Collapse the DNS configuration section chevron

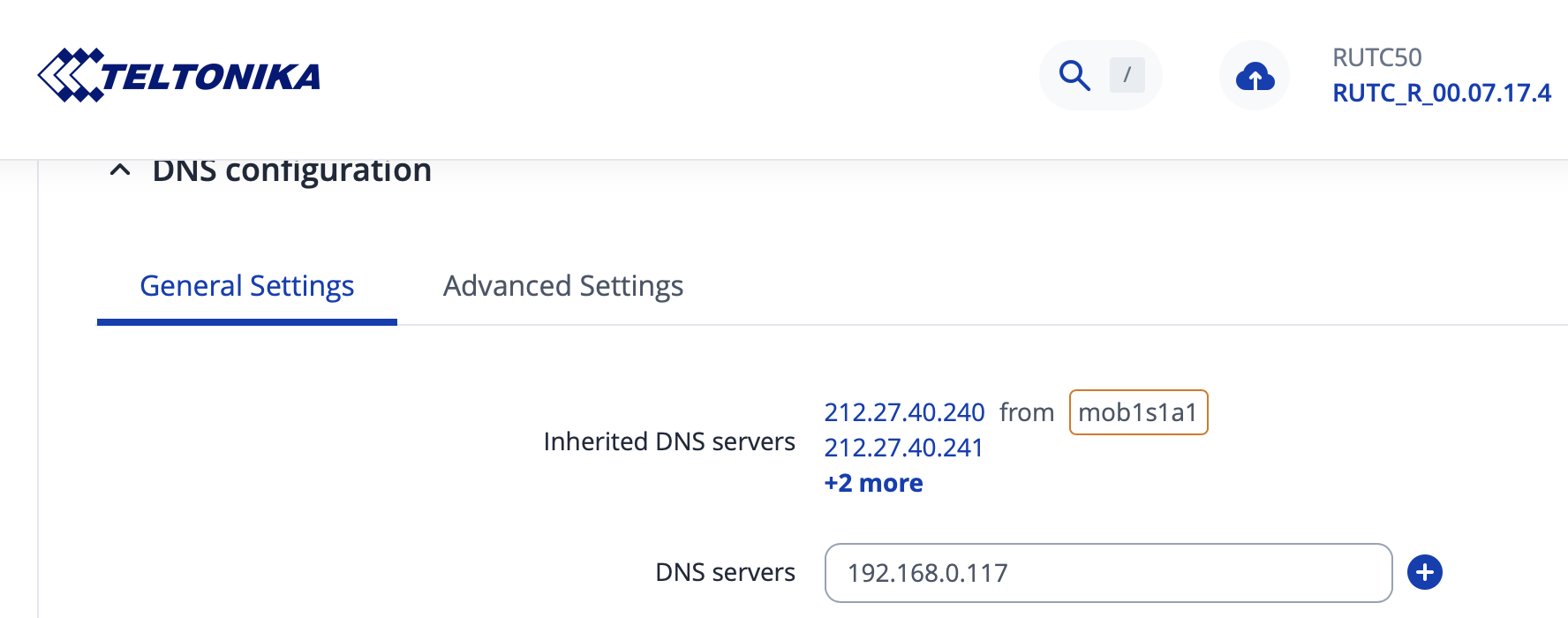[x=120, y=170]
